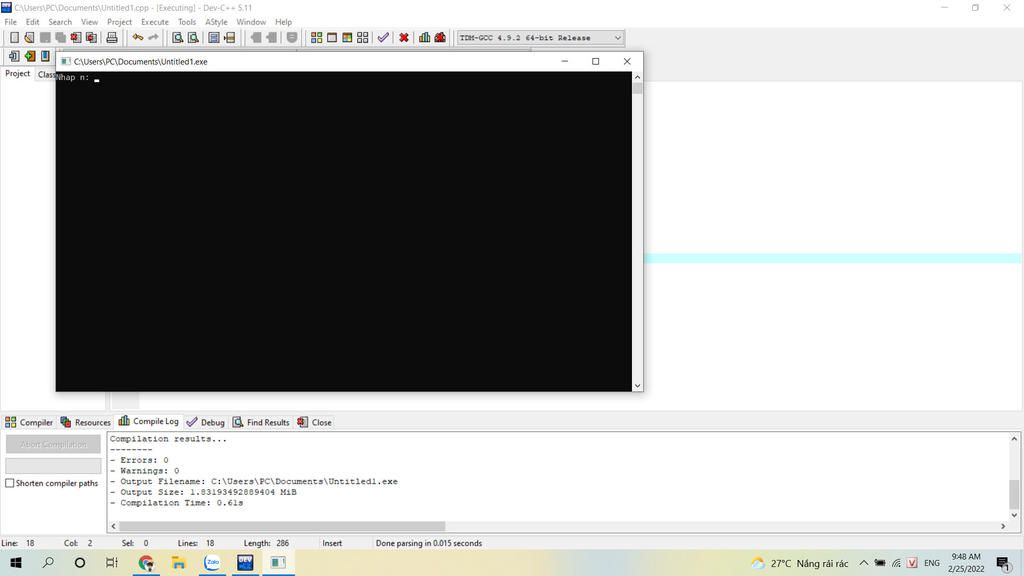Open the File menu
Viewport: 1024px width, 576px height.
(10, 22)
